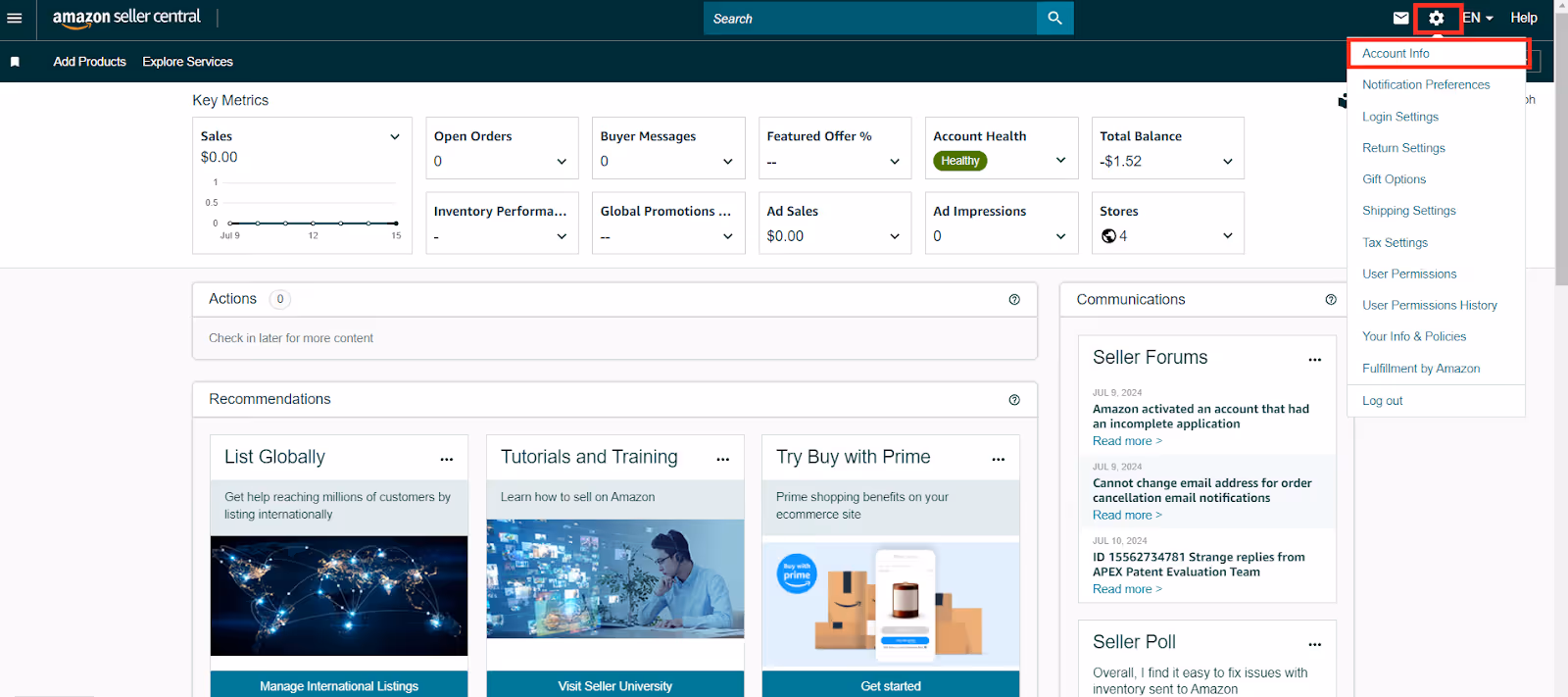
Task: Expand the Stores metric chevron
Action: 1228,236
